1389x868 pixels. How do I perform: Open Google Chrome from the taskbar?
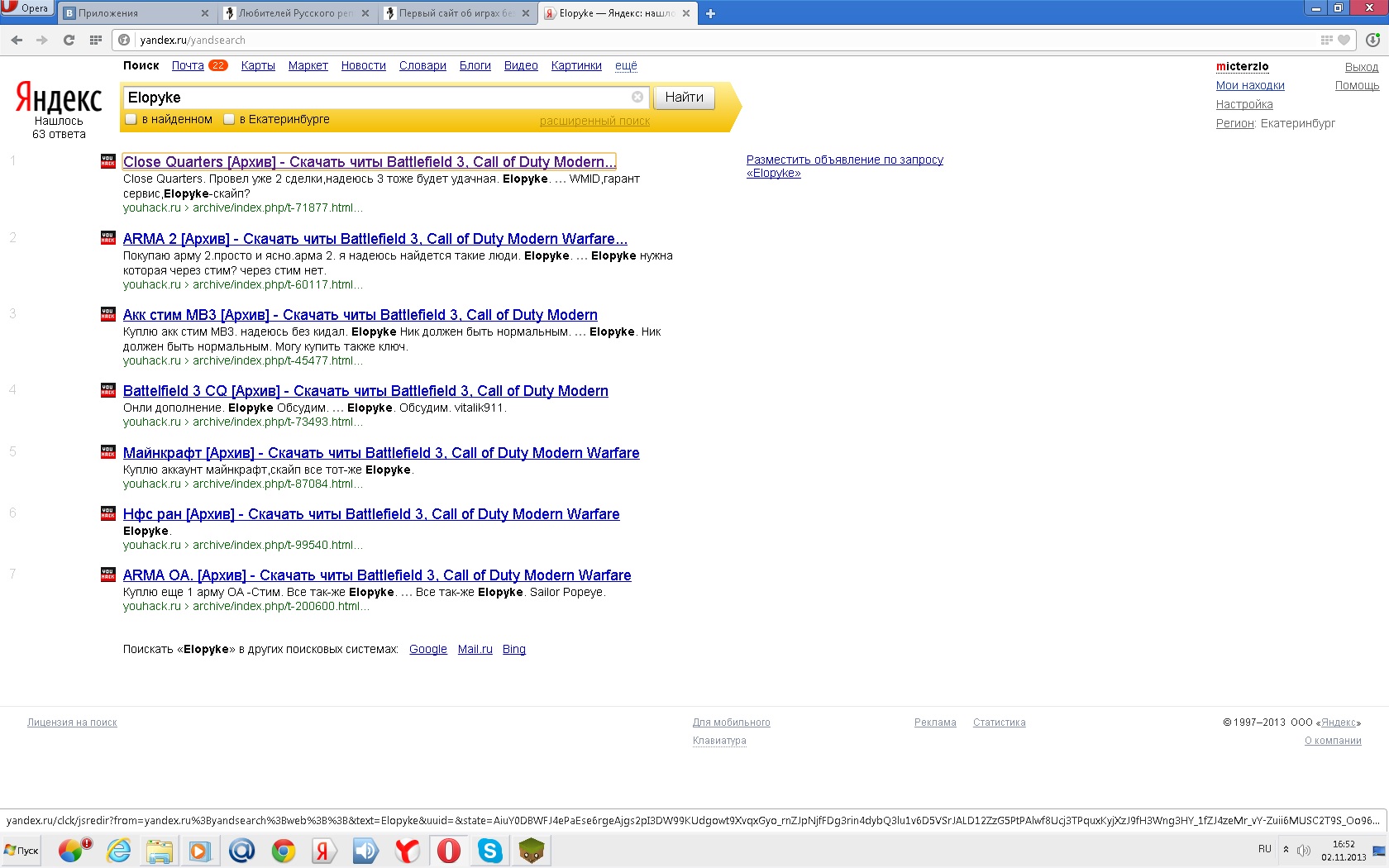click(283, 850)
